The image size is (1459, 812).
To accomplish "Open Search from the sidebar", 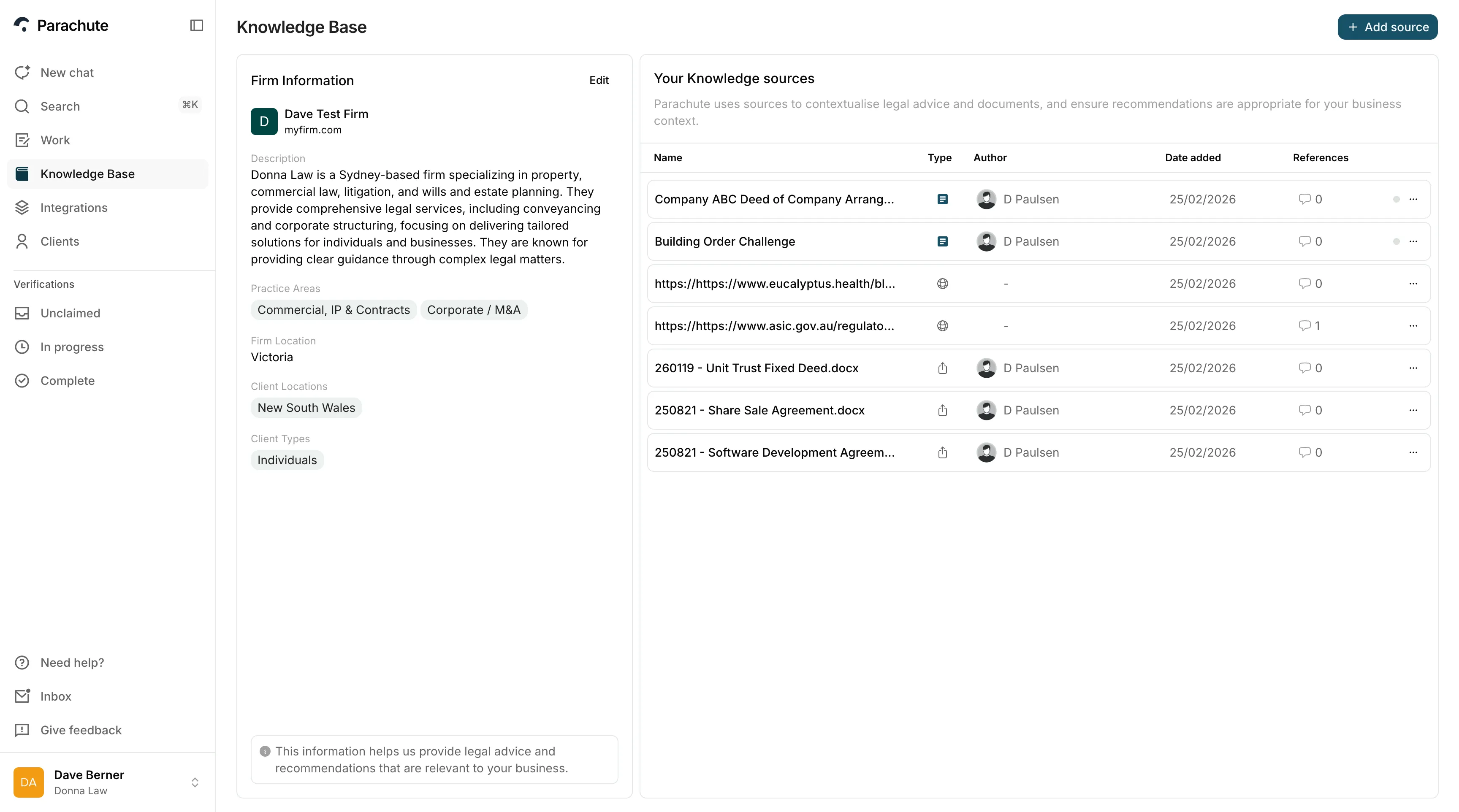I will coord(60,106).
